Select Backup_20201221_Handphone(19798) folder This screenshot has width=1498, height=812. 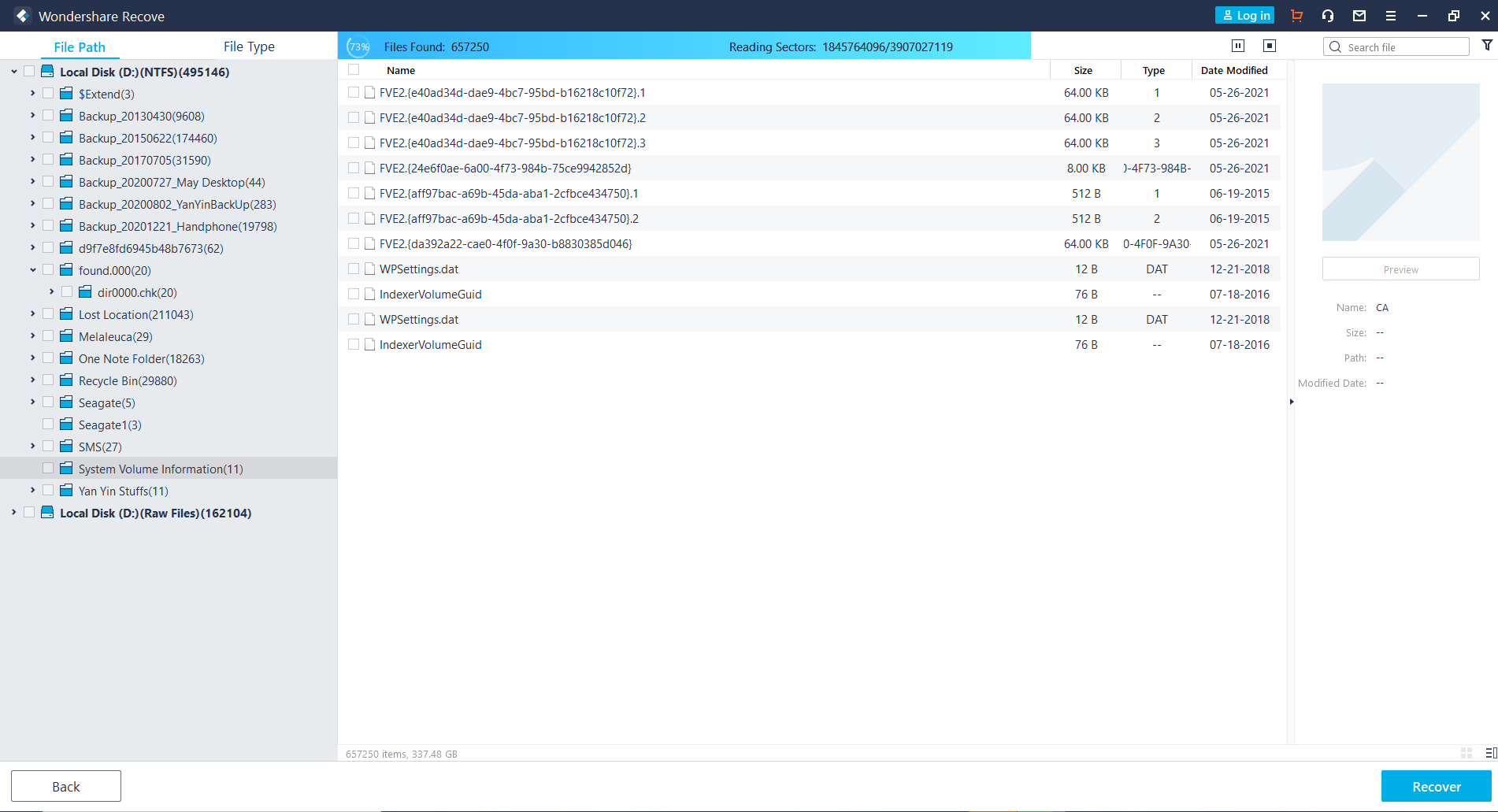178,226
